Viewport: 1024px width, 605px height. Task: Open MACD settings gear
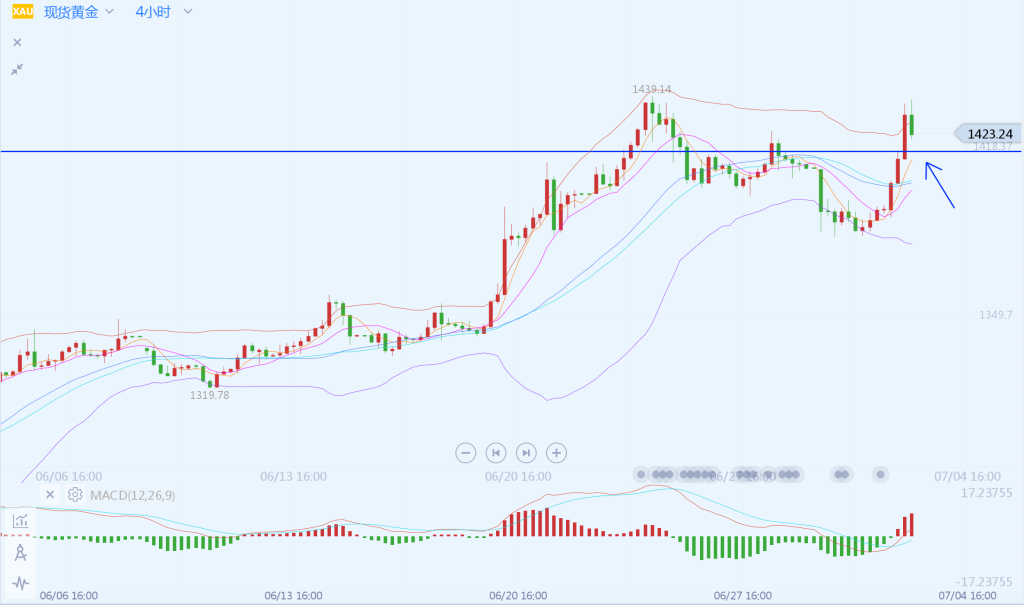pyautogui.click(x=75, y=495)
